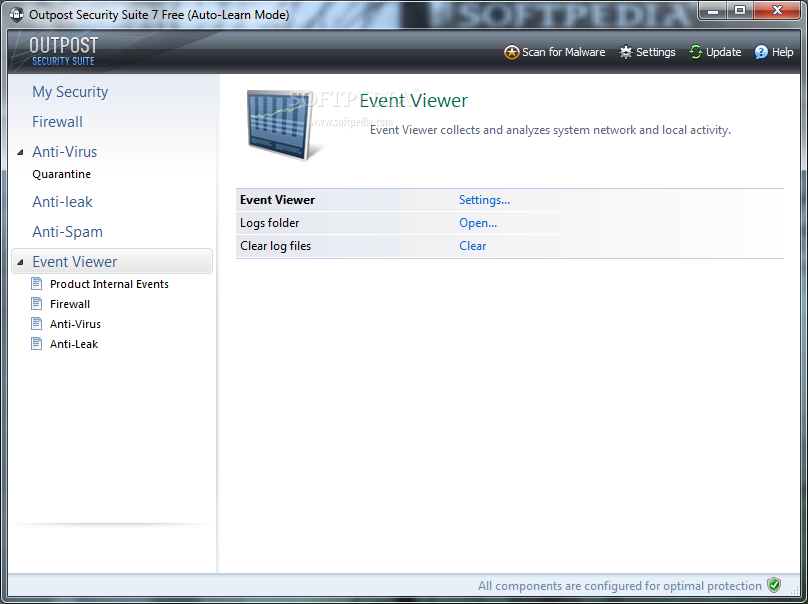808x604 pixels.
Task: Click the 'Clear log files' row label
Action: 276,246
